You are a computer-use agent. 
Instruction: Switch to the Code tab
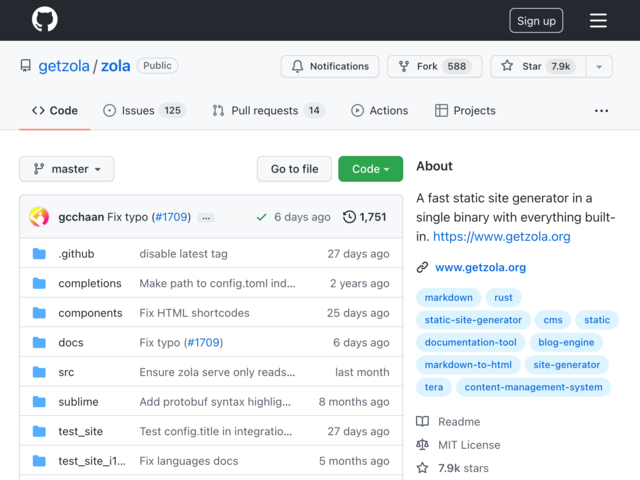pos(55,111)
